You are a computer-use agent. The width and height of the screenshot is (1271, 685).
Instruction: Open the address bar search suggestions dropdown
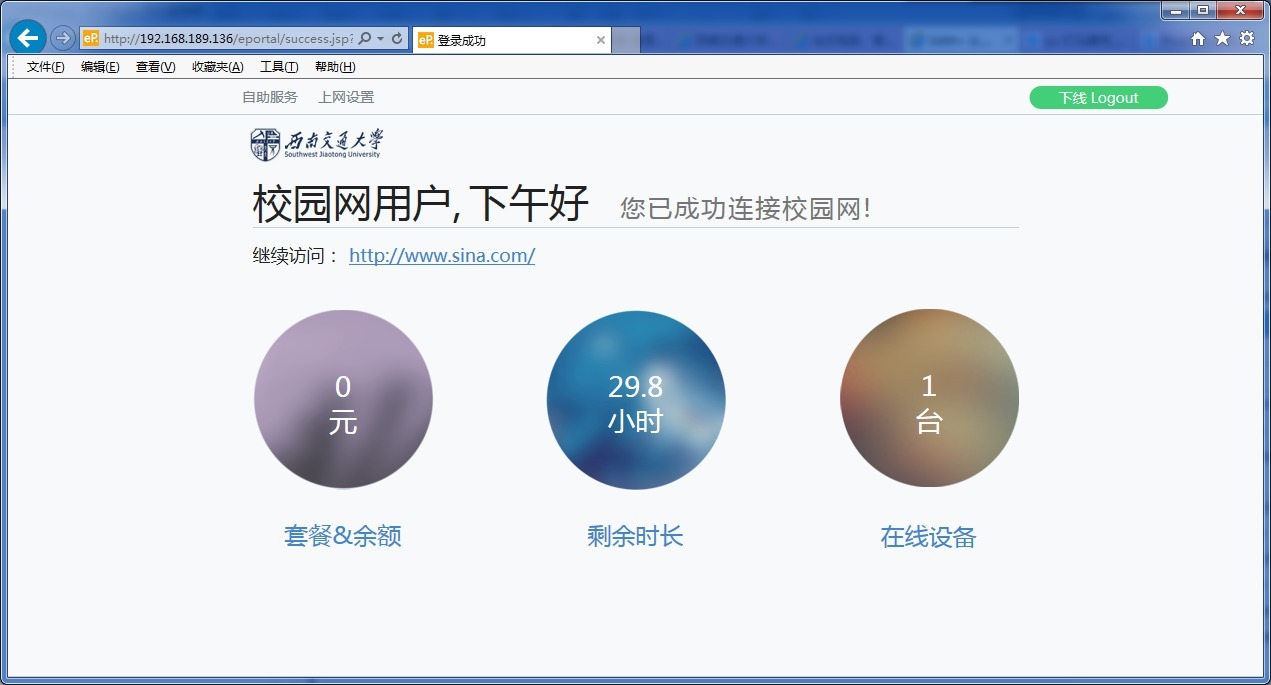point(378,37)
